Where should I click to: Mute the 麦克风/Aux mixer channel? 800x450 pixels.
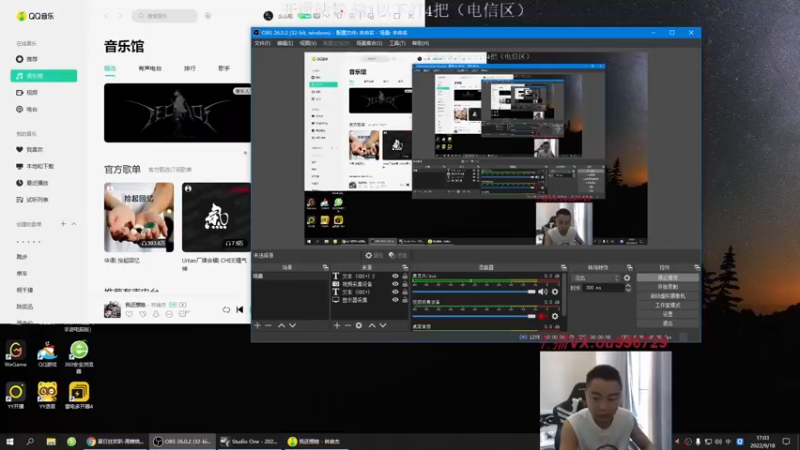tap(543, 292)
